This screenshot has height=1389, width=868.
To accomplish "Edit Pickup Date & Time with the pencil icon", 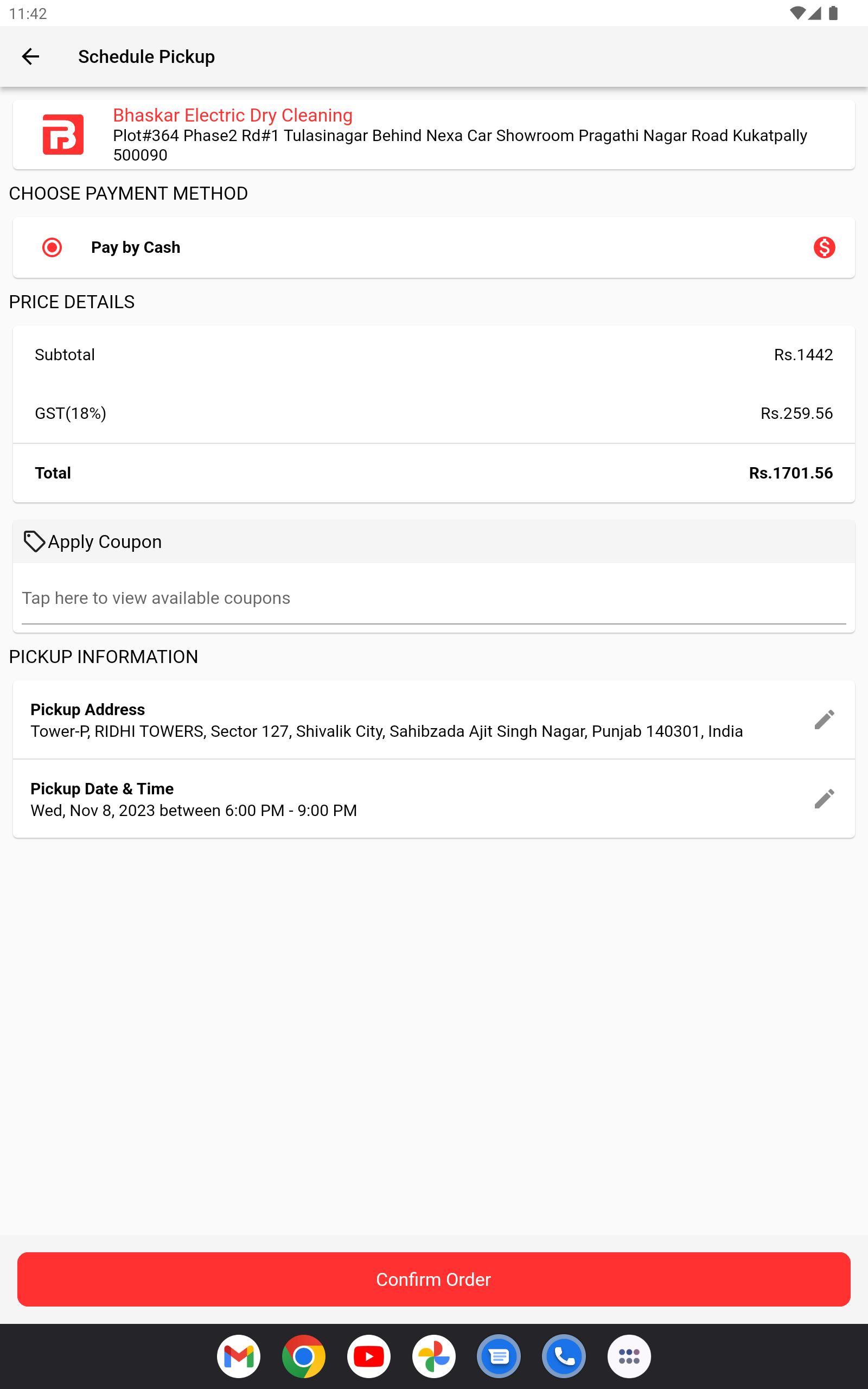I will pos(824,799).
